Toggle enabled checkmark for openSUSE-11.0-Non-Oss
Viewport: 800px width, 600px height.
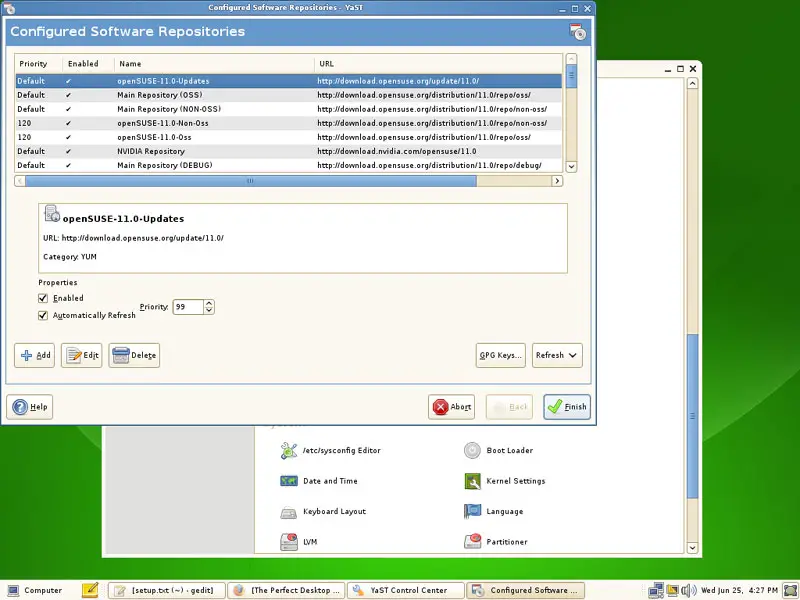pos(68,123)
